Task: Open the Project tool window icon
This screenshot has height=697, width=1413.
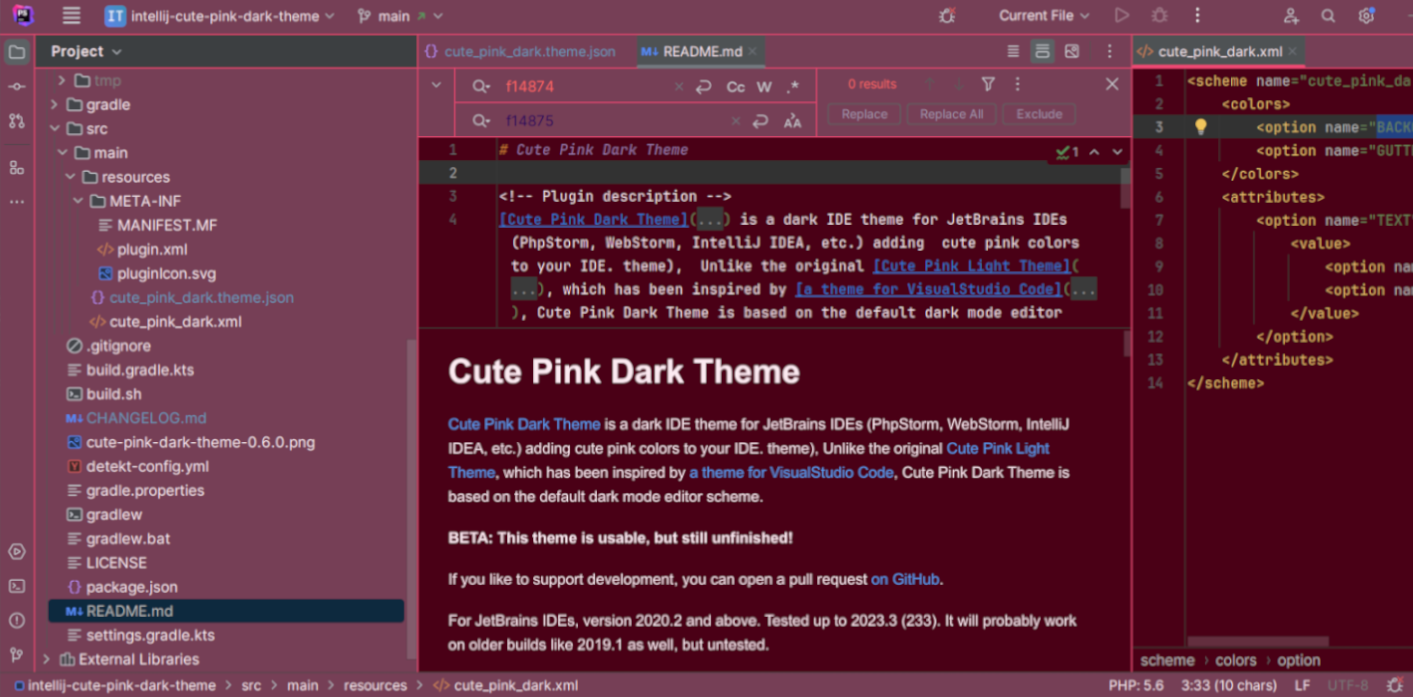Action: [x=17, y=52]
